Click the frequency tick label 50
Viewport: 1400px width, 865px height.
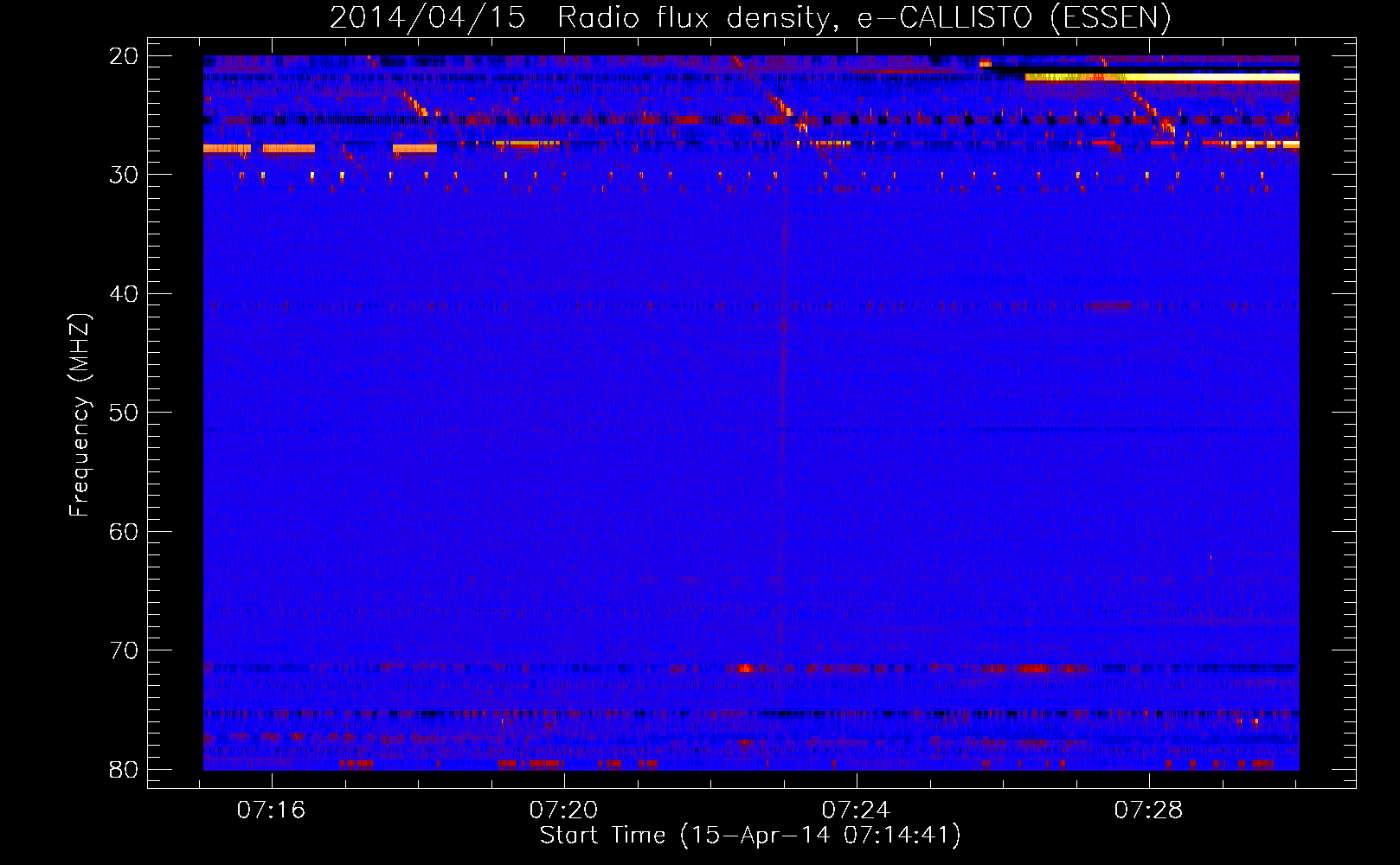[x=124, y=413]
